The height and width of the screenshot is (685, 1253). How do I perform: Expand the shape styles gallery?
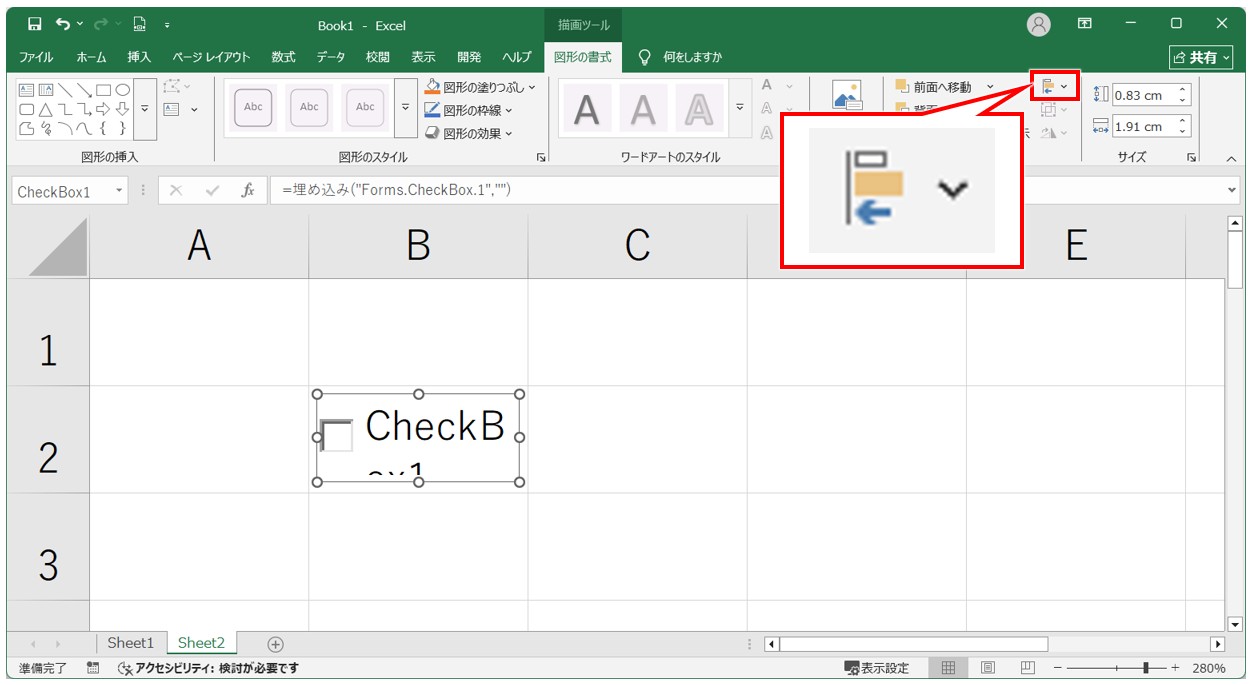pyautogui.click(x=405, y=108)
